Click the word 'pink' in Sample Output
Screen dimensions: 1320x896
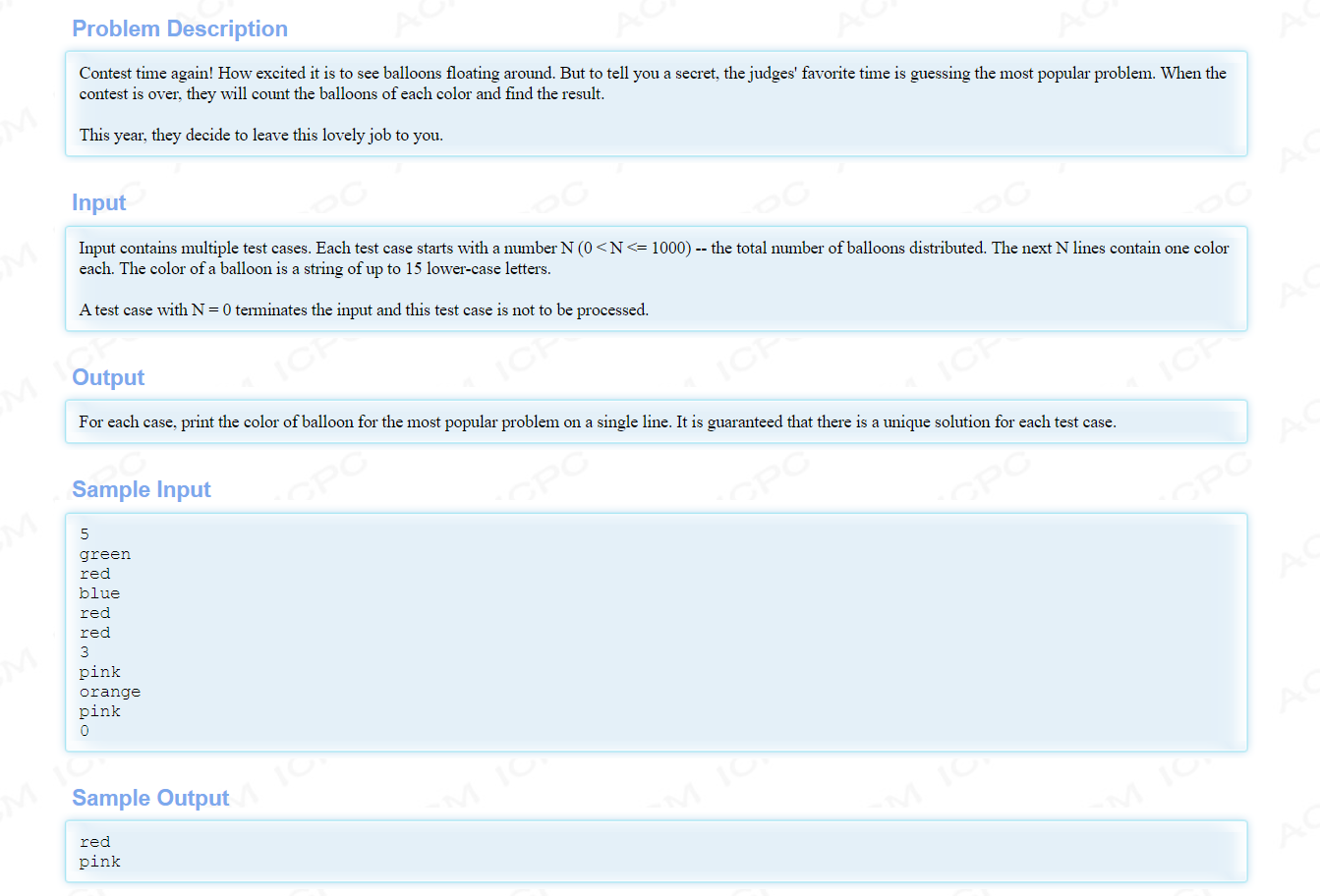click(100, 862)
